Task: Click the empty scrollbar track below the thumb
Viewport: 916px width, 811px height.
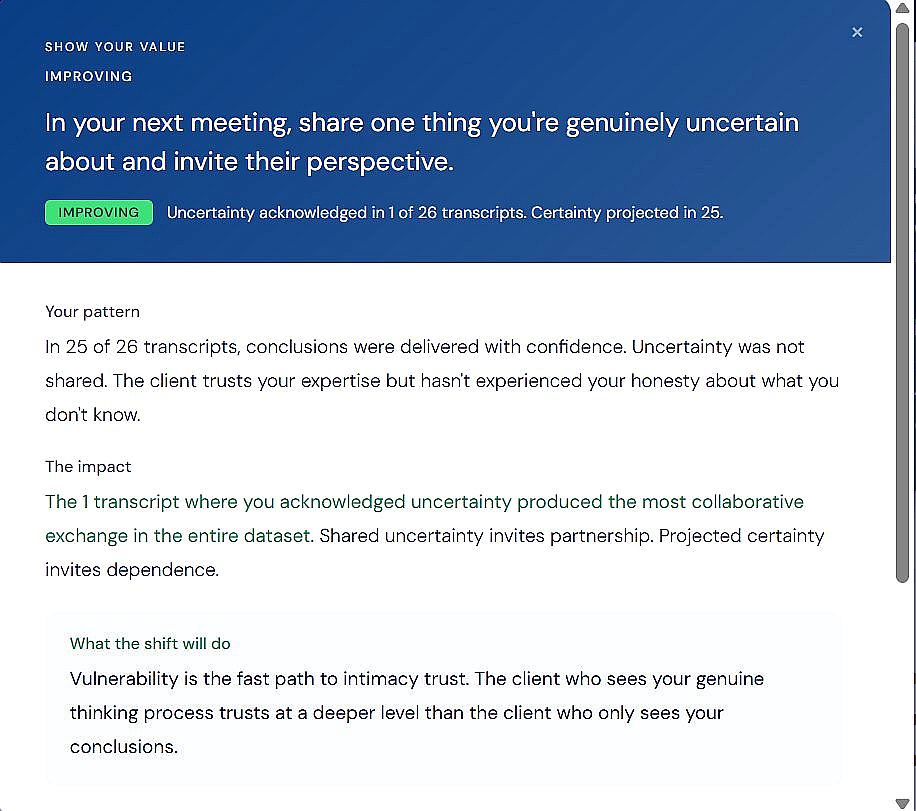Action: point(903,690)
